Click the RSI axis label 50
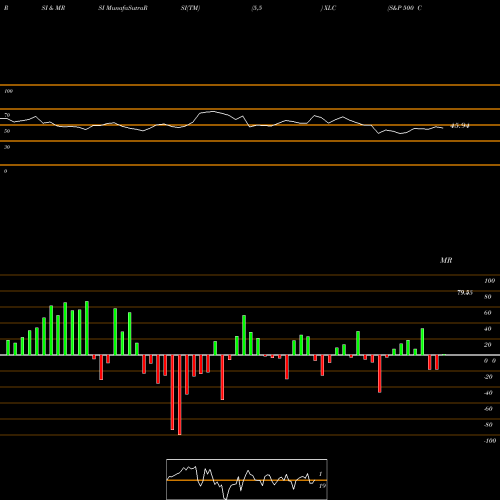Image resolution: width=500 pixels, height=500 pixels. pos(7,131)
